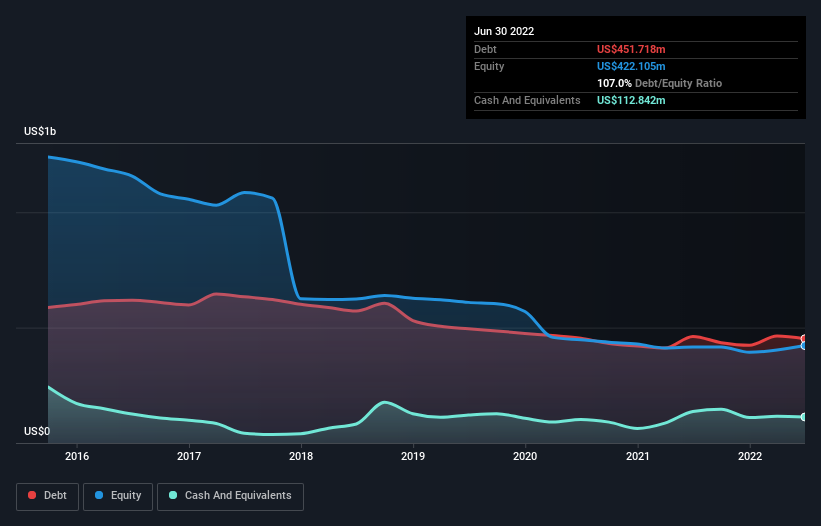
Task: Click the blue dot in Equity legend
Action: point(99,495)
